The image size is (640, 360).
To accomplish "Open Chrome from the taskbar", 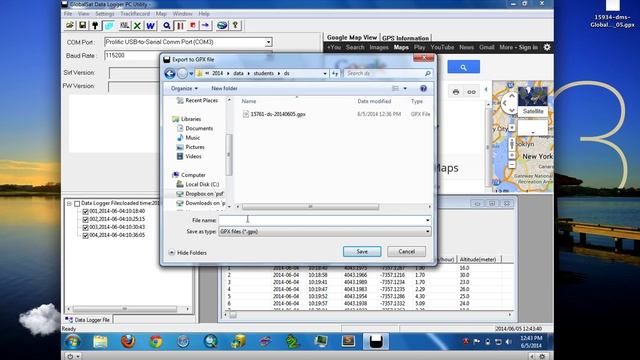I will (x=156, y=341).
